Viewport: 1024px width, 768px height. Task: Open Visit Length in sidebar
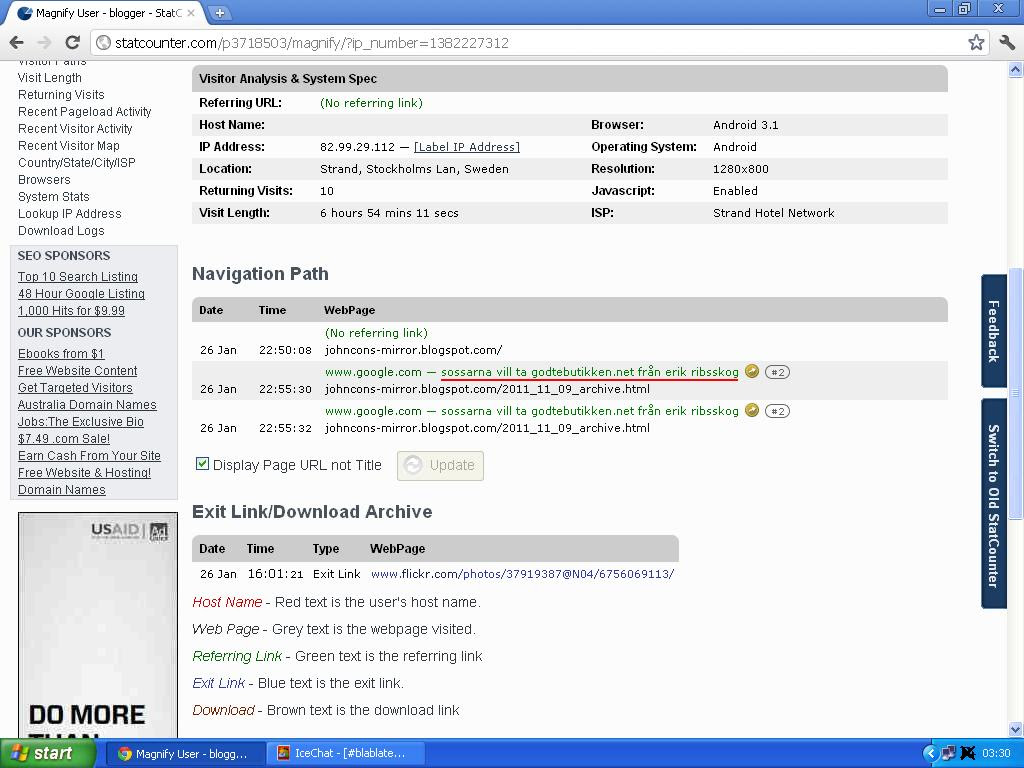coord(50,78)
